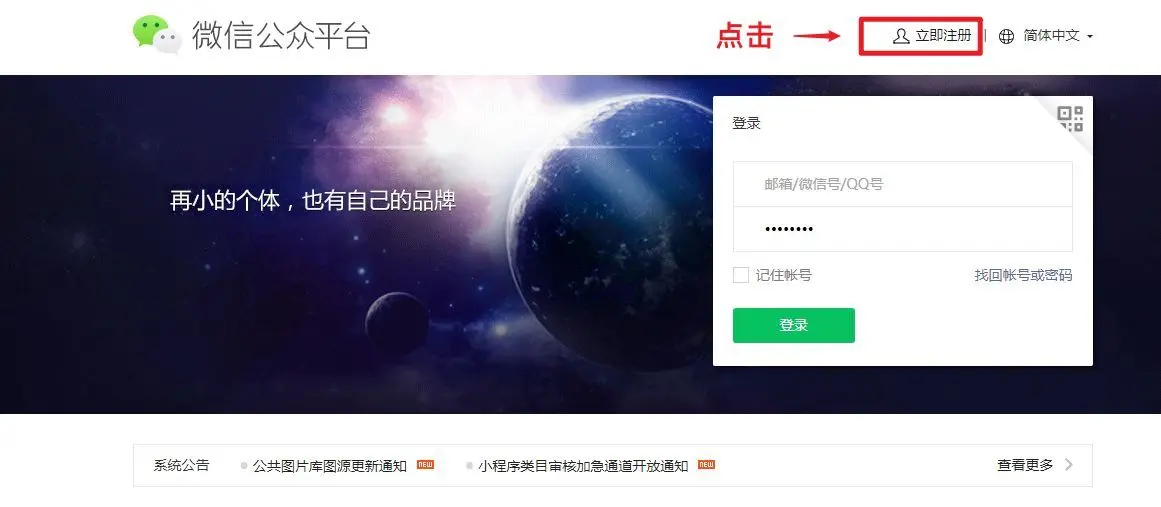This screenshot has width=1161, height=507.
Task: Focus the 邮箱/微信号/QQ号 account field
Action: 903,184
